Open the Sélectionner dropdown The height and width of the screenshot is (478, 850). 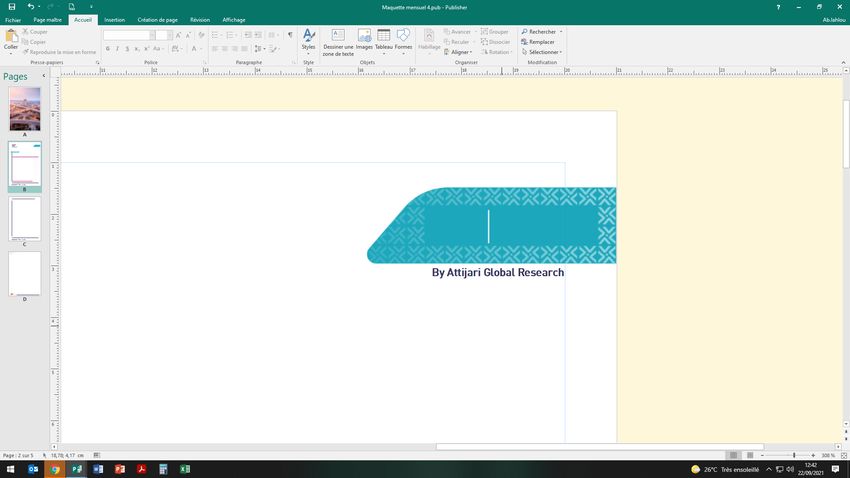pyautogui.click(x=542, y=52)
